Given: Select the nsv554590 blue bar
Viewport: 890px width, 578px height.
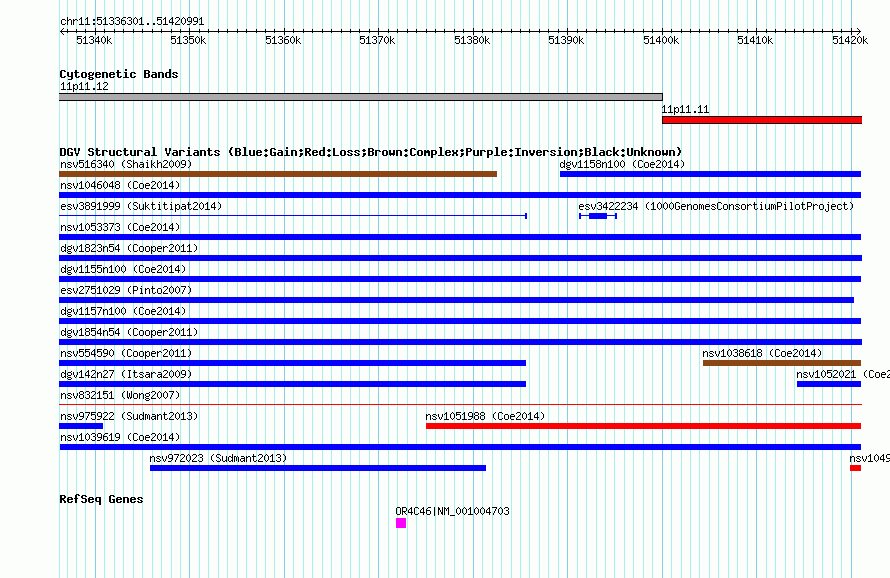Looking at the screenshot, I should [293, 363].
